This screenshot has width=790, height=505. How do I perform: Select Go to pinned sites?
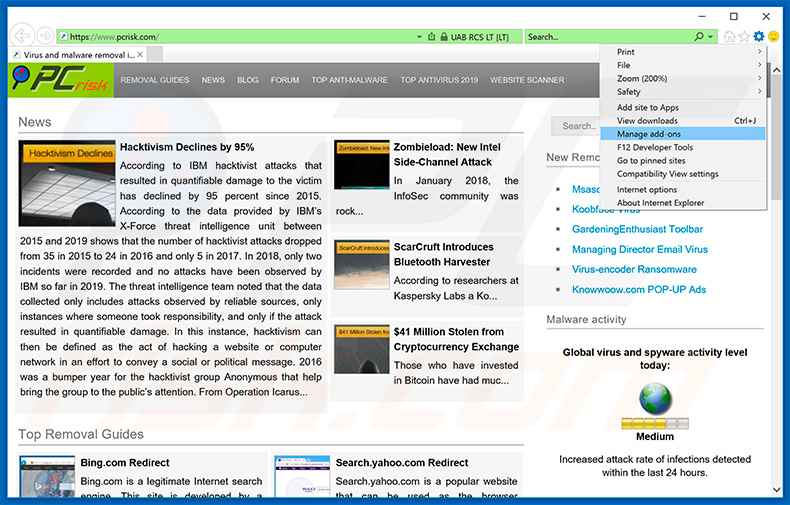tap(683, 160)
